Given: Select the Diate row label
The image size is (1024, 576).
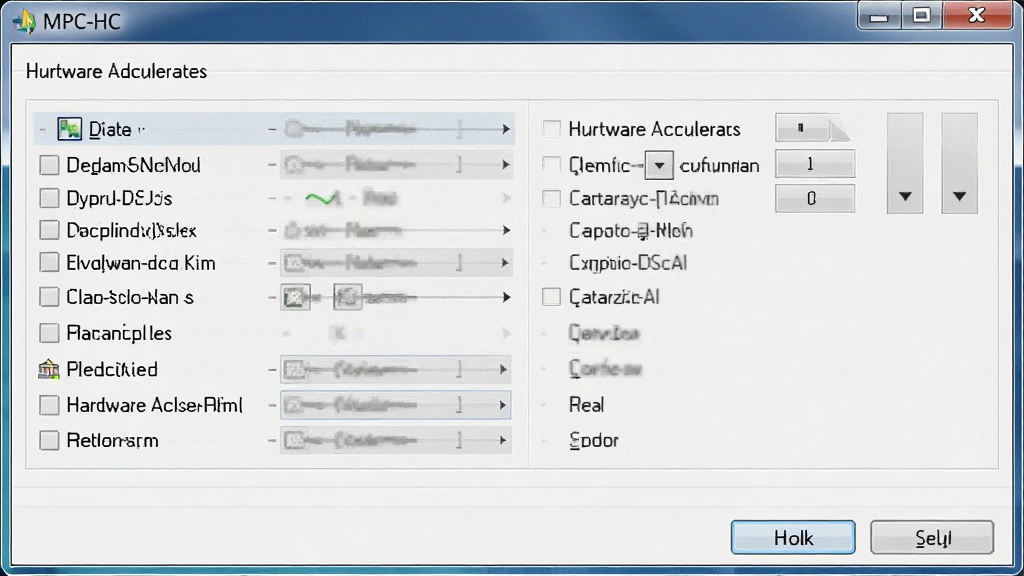Looking at the screenshot, I should (x=110, y=129).
